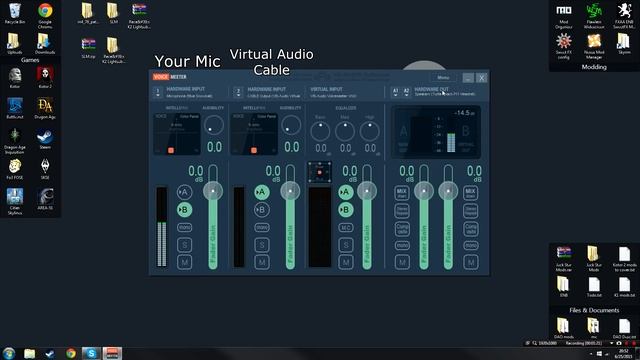Select Google Chrome desktop icon

(45, 16)
